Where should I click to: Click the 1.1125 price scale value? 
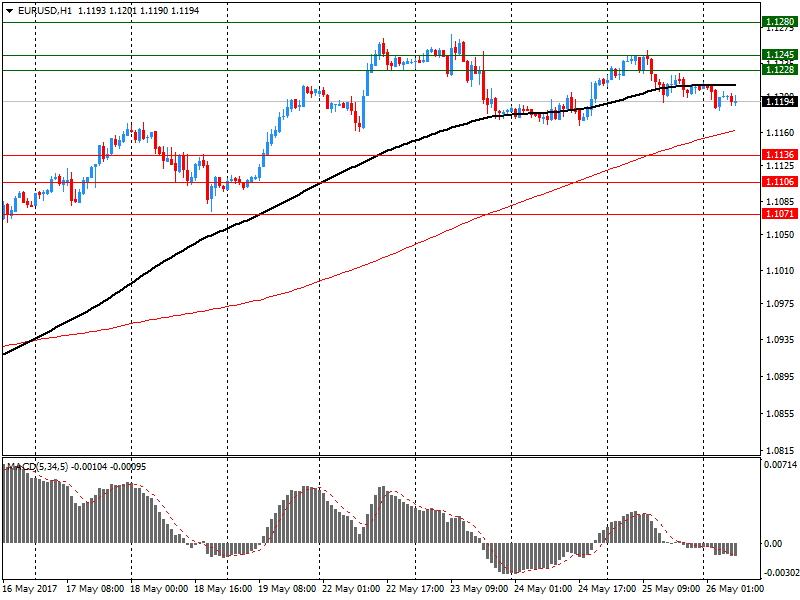click(x=780, y=166)
